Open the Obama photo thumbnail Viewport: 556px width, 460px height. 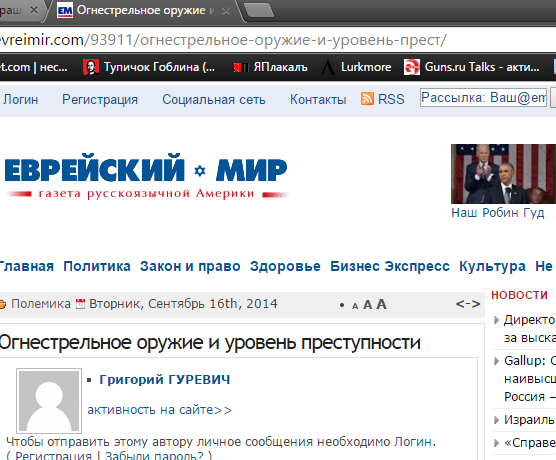pyautogui.click(x=503, y=174)
